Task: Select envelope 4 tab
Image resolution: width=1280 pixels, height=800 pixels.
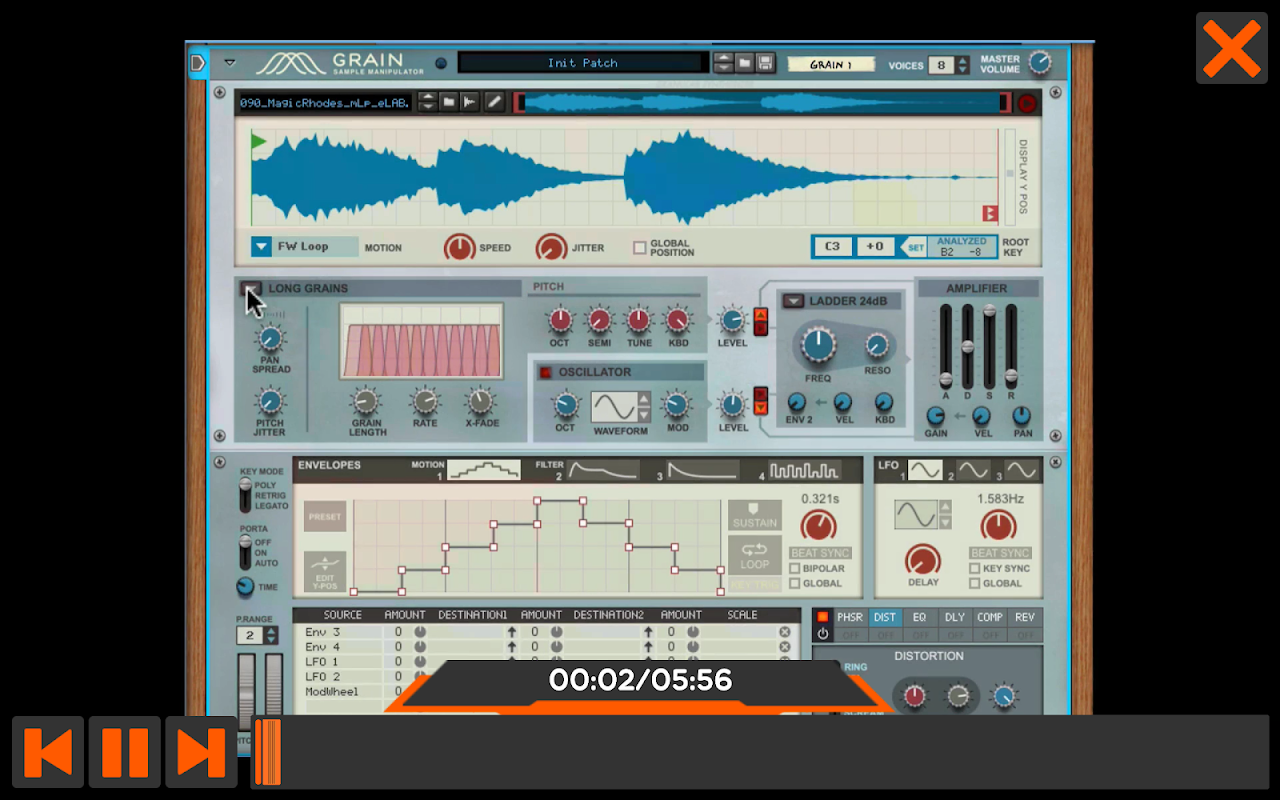Action: [803, 470]
